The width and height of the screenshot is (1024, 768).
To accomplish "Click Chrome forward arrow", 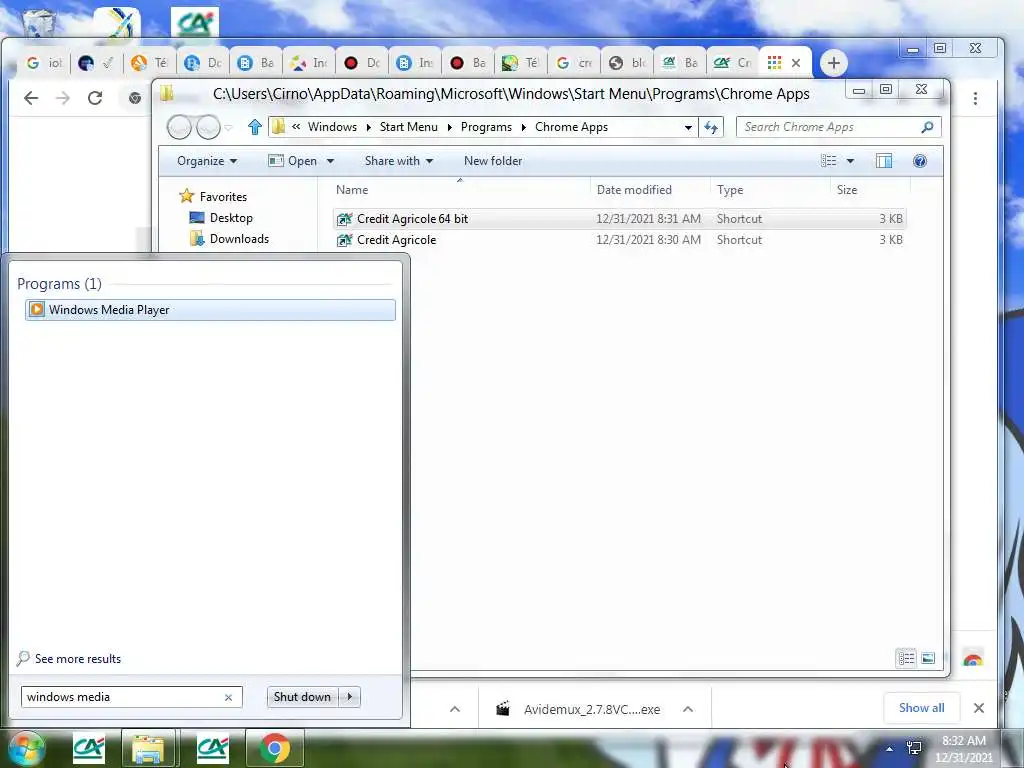I will pyautogui.click(x=63, y=98).
